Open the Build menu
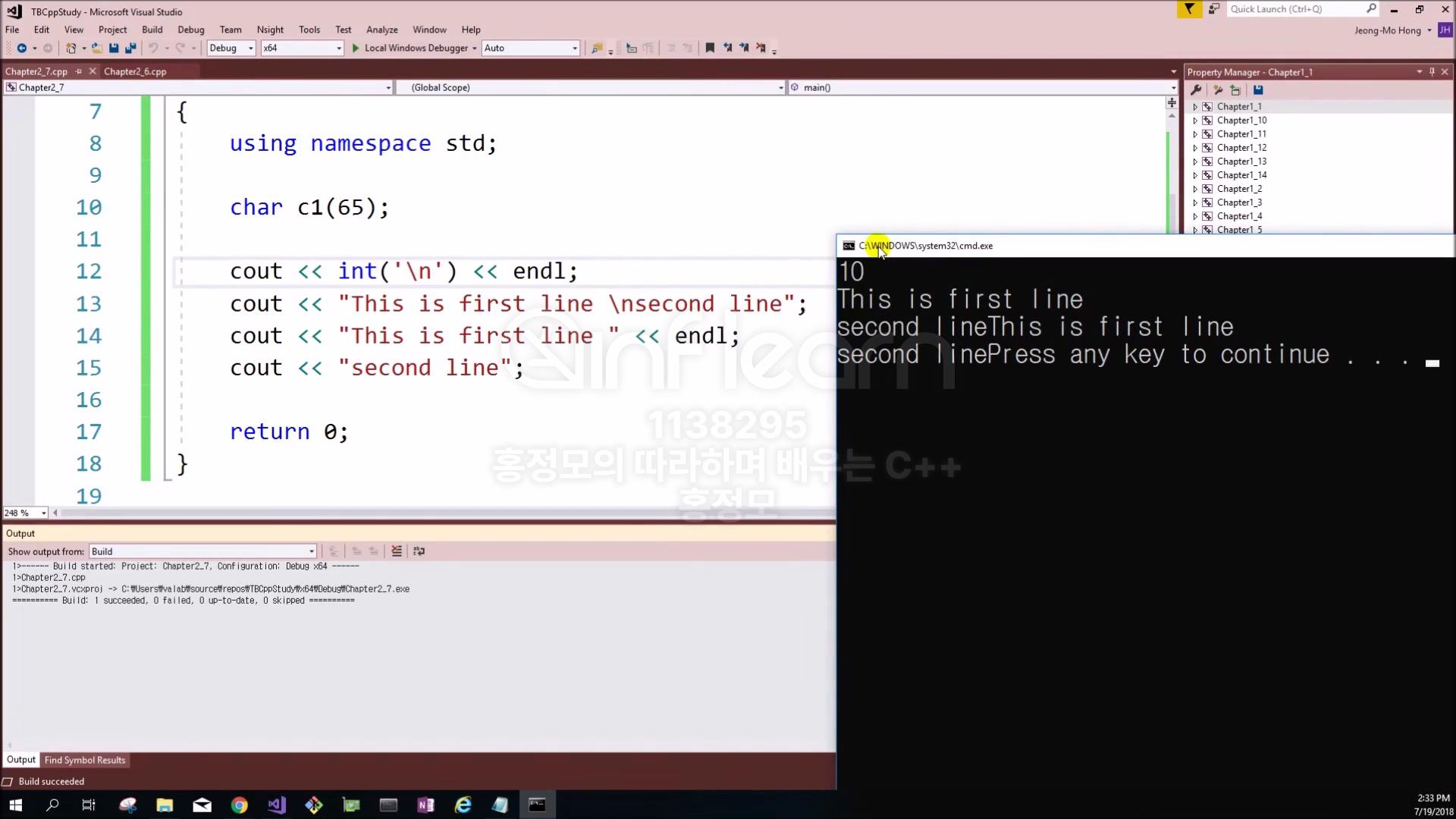 click(x=152, y=30)
